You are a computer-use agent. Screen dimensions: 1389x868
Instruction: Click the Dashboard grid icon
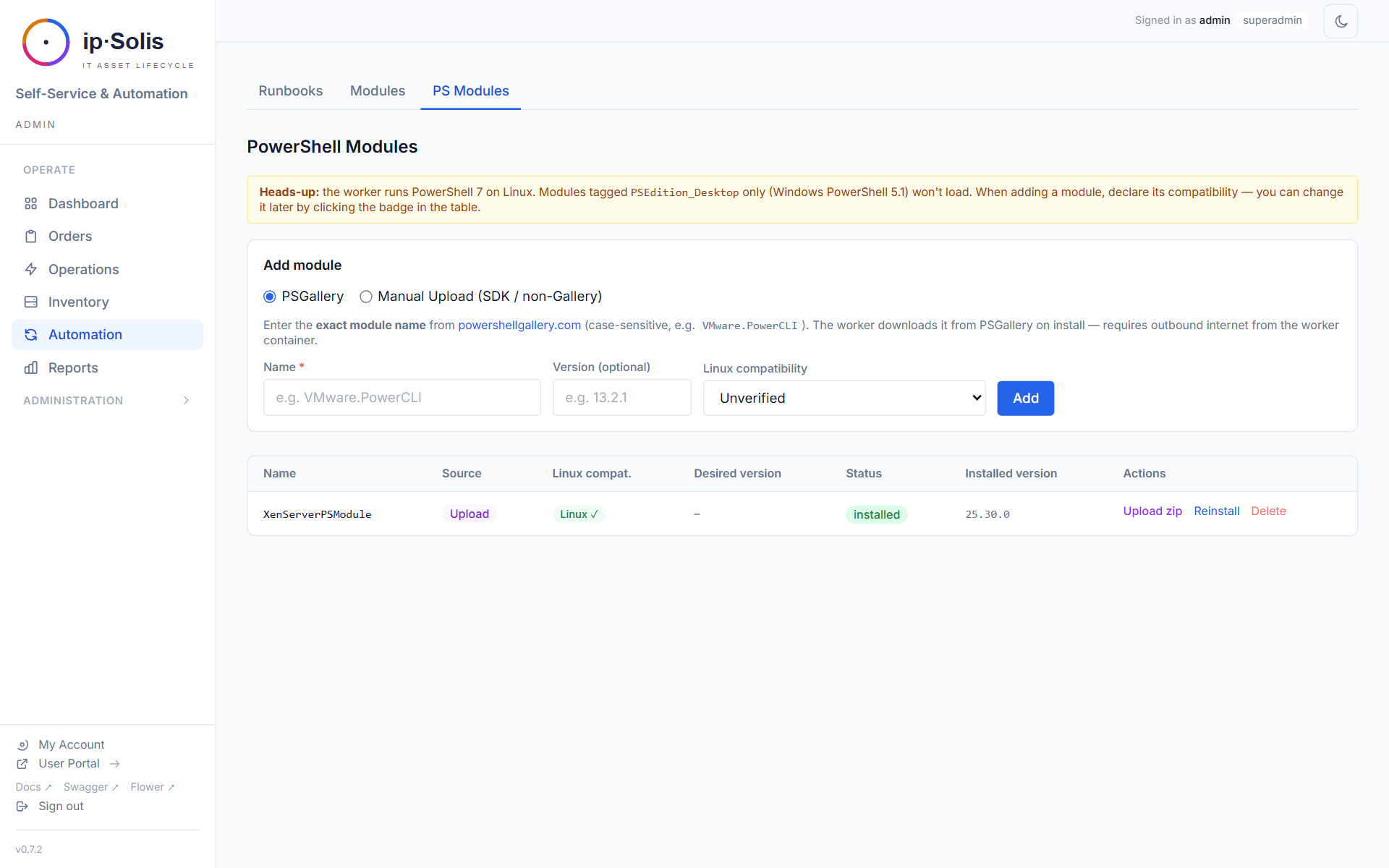(30, 204)
